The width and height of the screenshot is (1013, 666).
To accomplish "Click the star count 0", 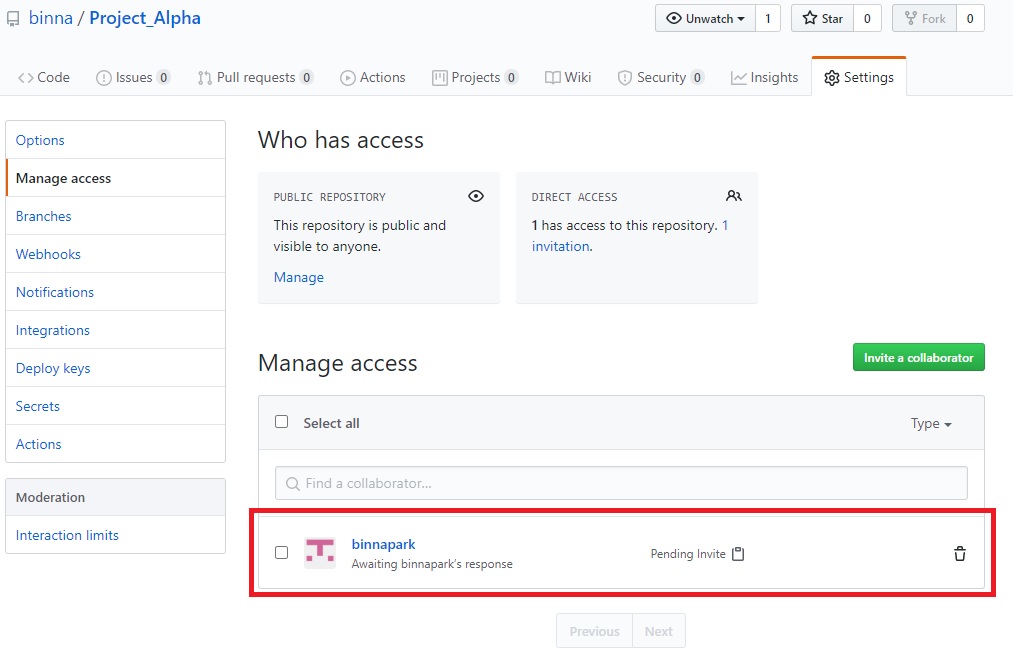I will click(868, 19).
